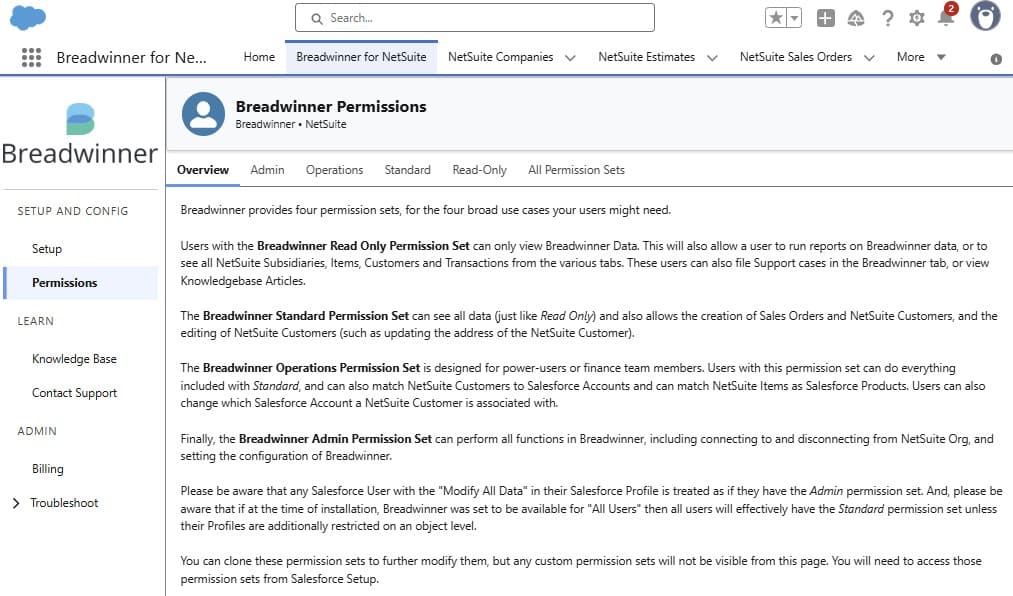The image size is (1013, 596).
Task: Select the Breadwinner for NetSuite tab
Action: (x=361, y=57)
